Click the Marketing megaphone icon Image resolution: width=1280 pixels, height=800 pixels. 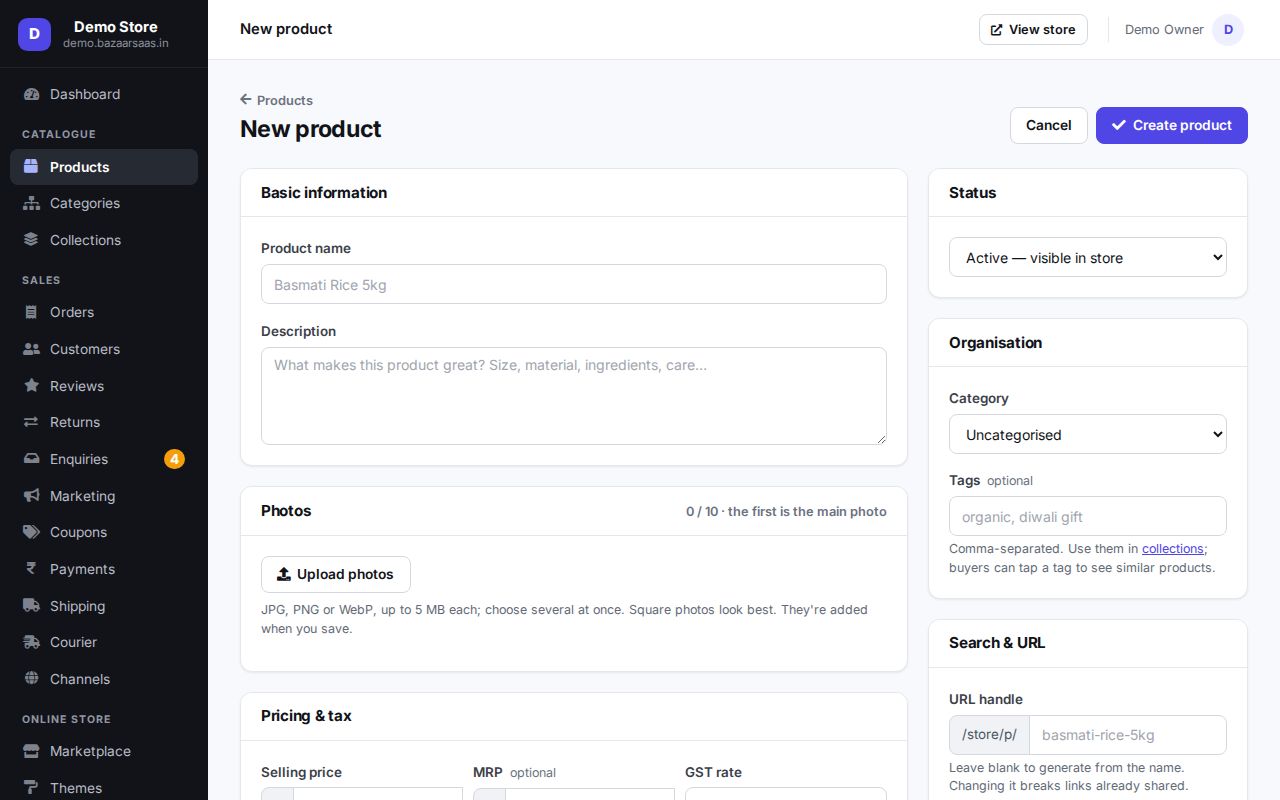click(31, 496)
